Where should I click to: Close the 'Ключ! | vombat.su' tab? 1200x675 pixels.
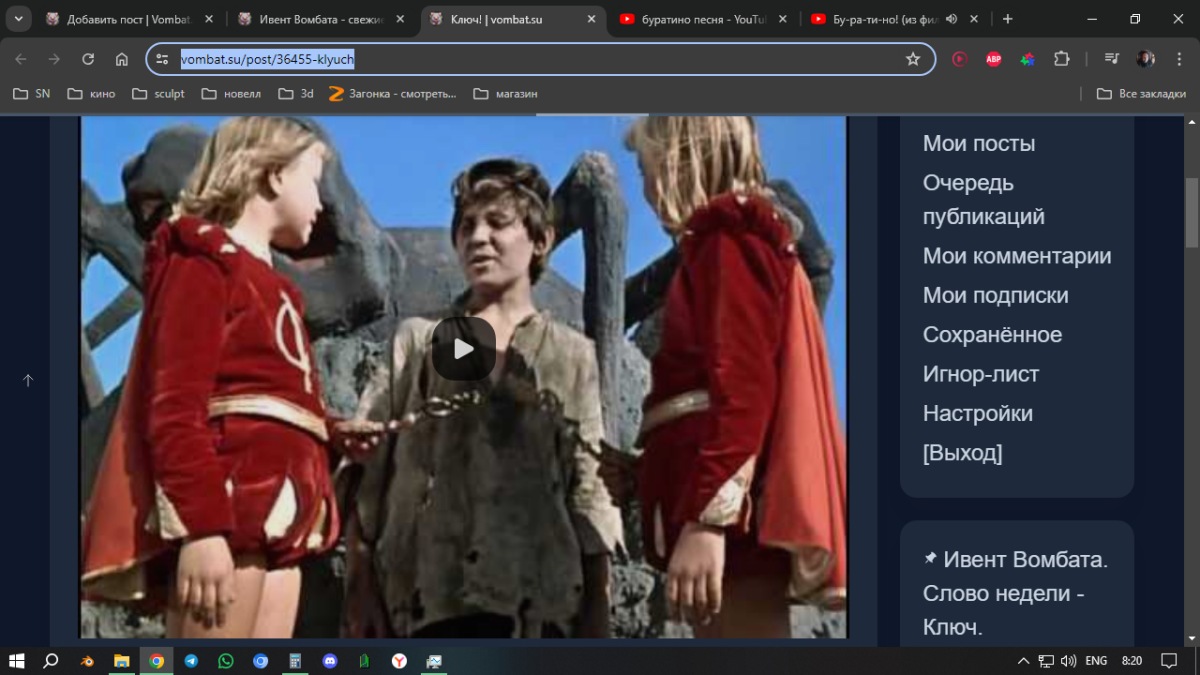(x=591, y=19)
